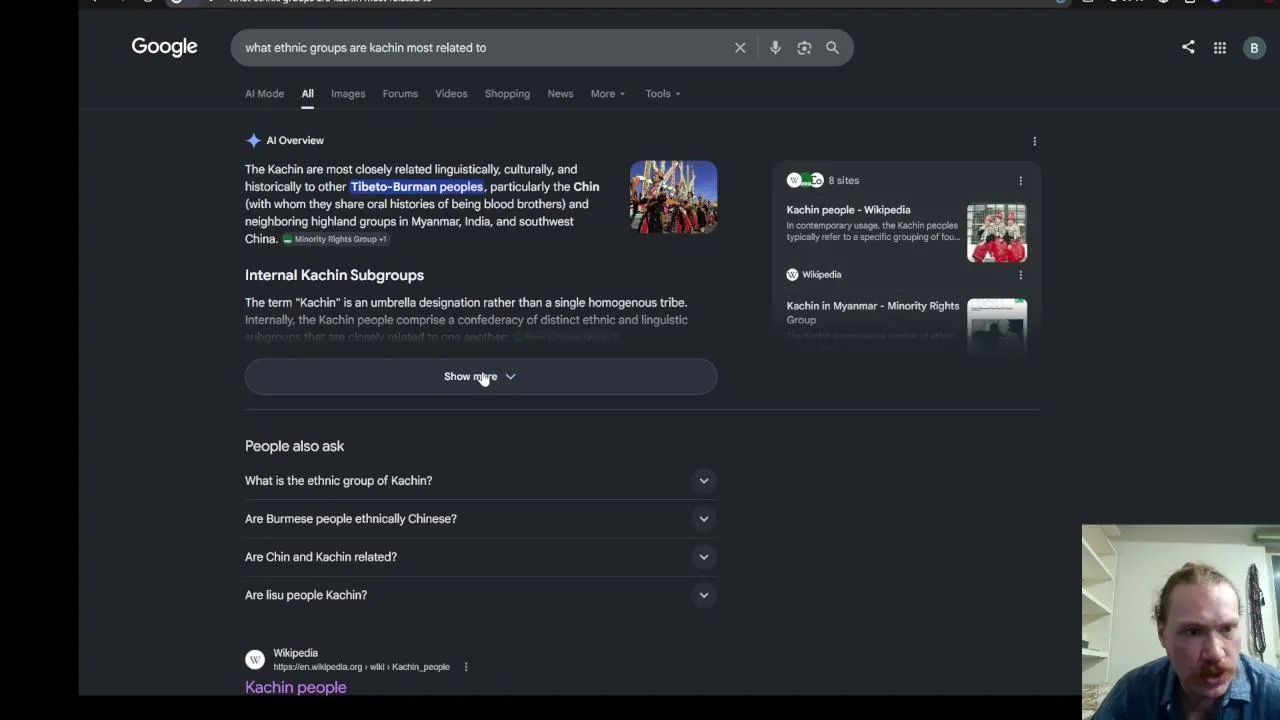Screen dimensions: 1280x720
Task: Open 'Kachin in Myanmar - Minority Rights Group' link
Action: [872, 313]
